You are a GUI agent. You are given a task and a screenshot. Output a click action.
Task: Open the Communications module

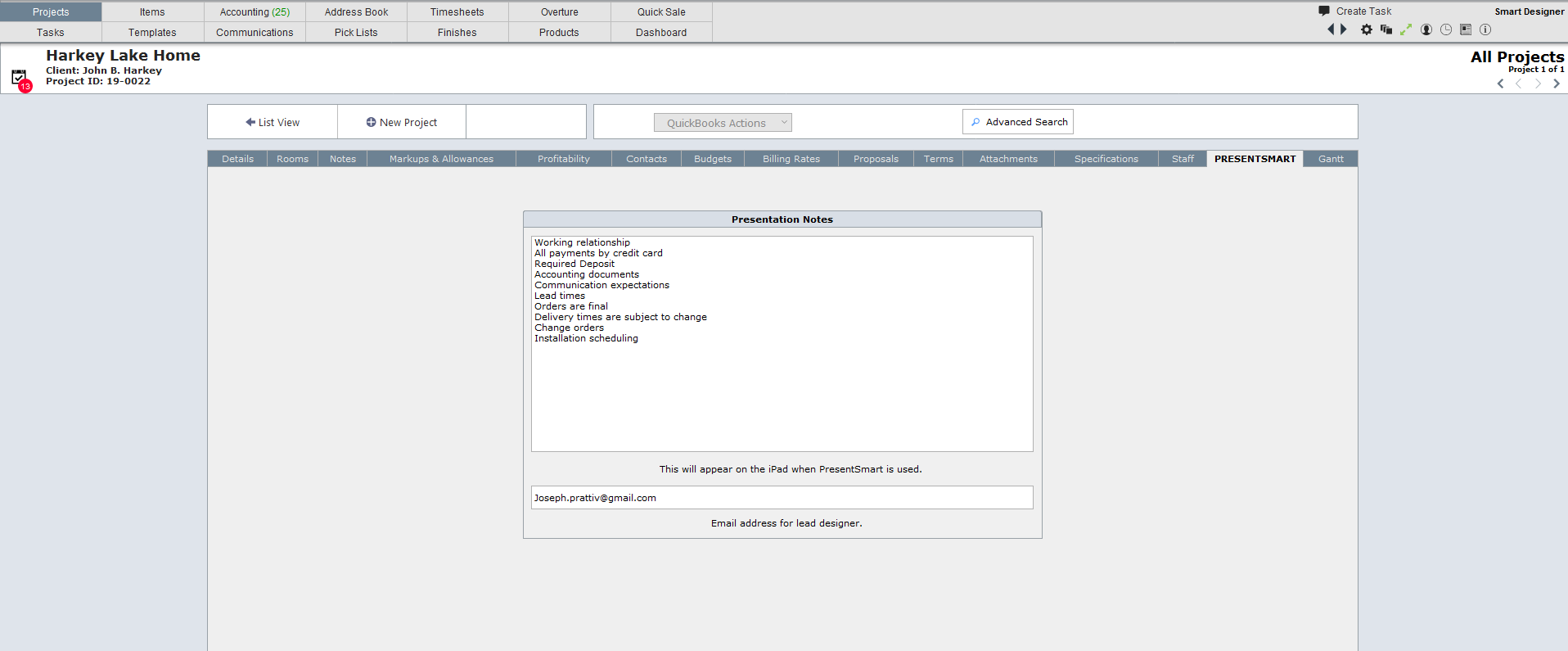[255, 33]
